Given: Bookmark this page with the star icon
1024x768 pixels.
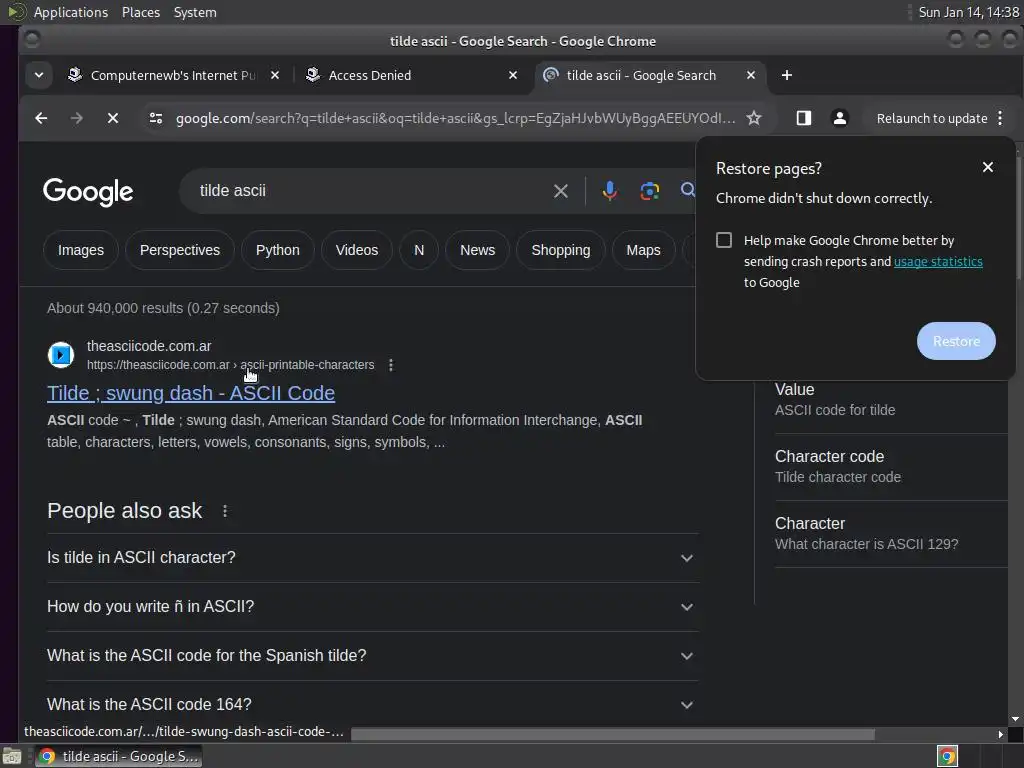Looking at the screenshot, I should click(754, 118).
